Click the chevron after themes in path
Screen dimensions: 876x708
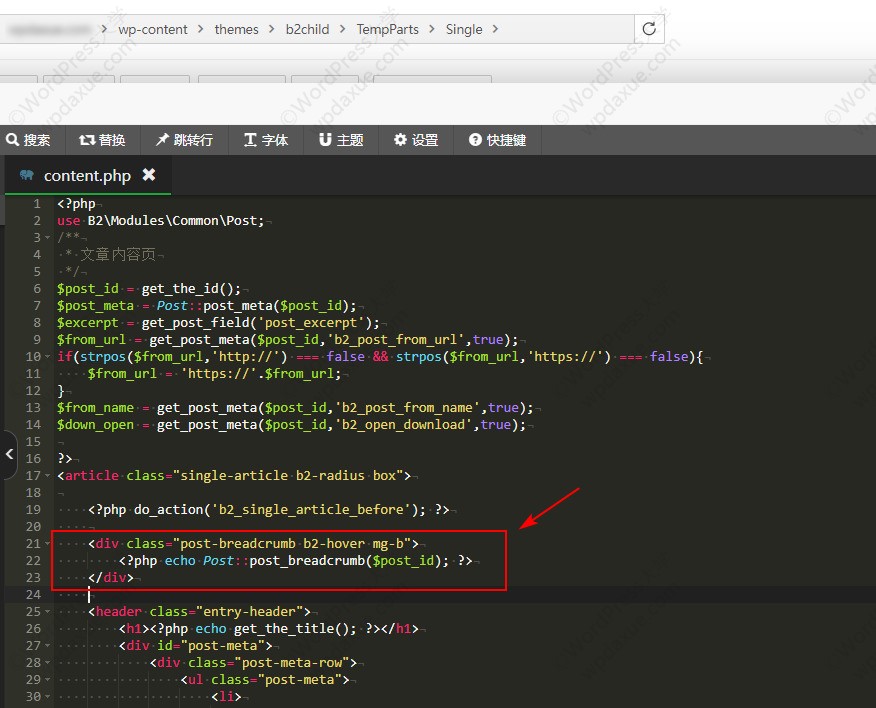coord(272,29)
